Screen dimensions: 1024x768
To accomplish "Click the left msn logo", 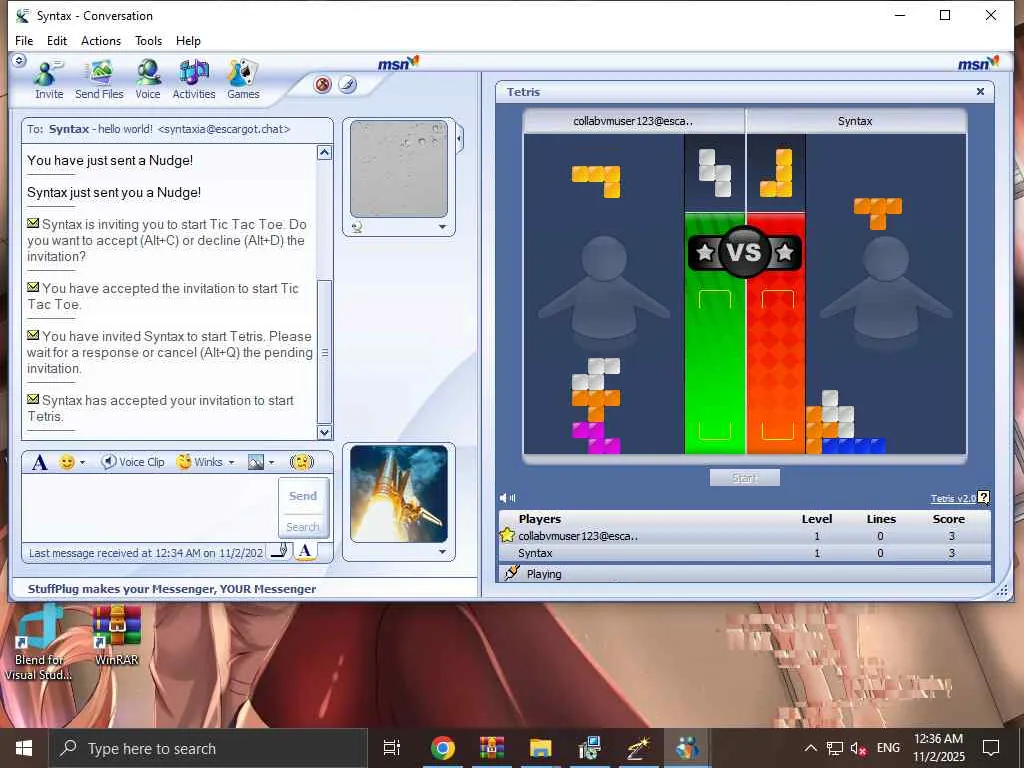I will (x=398, y=63).
